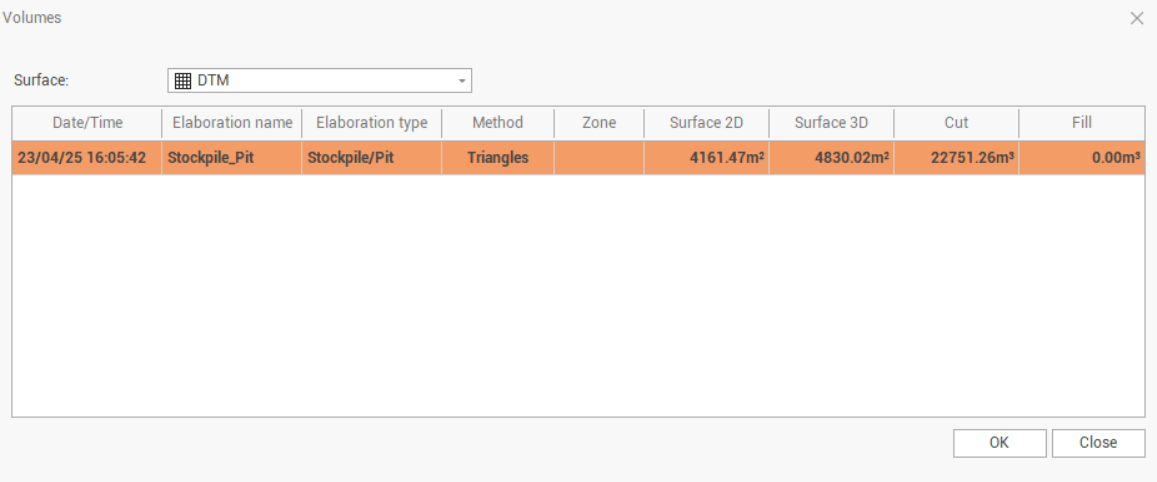Close the Volumes dialog with X
The image size is (1157, 482).
click(1136, 18)
